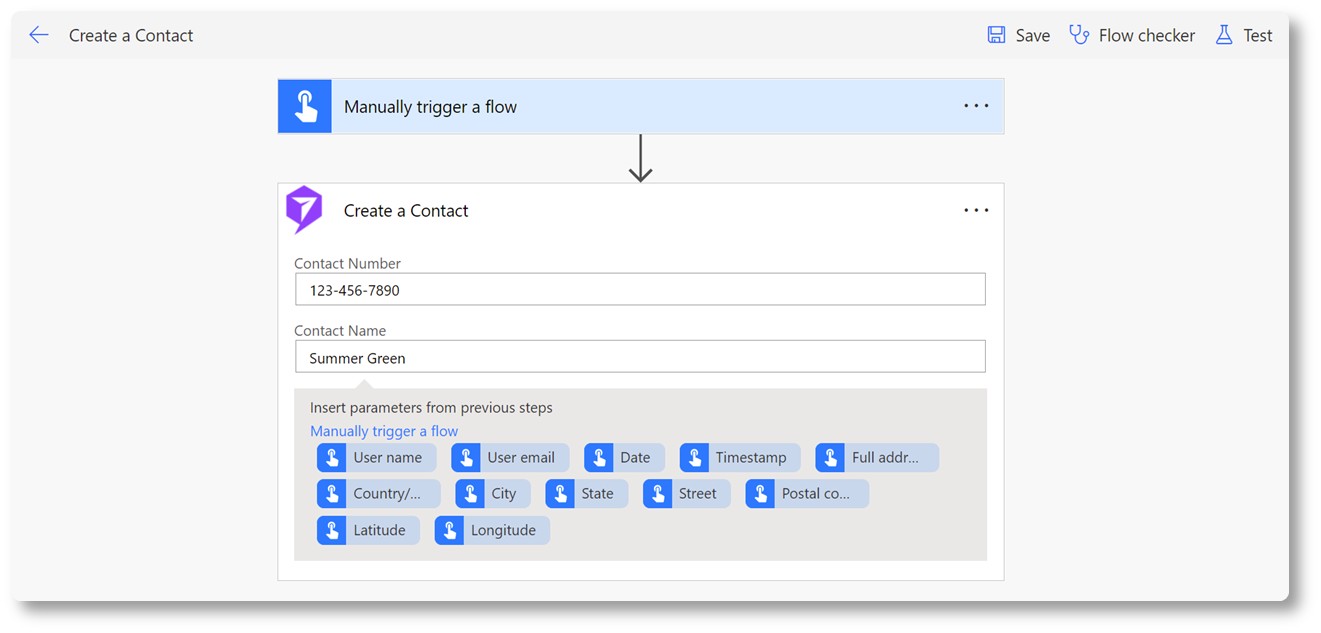Click the Save disk icon
The height and width of the screenshot is (633, 1321).
(x=996, y=35)
